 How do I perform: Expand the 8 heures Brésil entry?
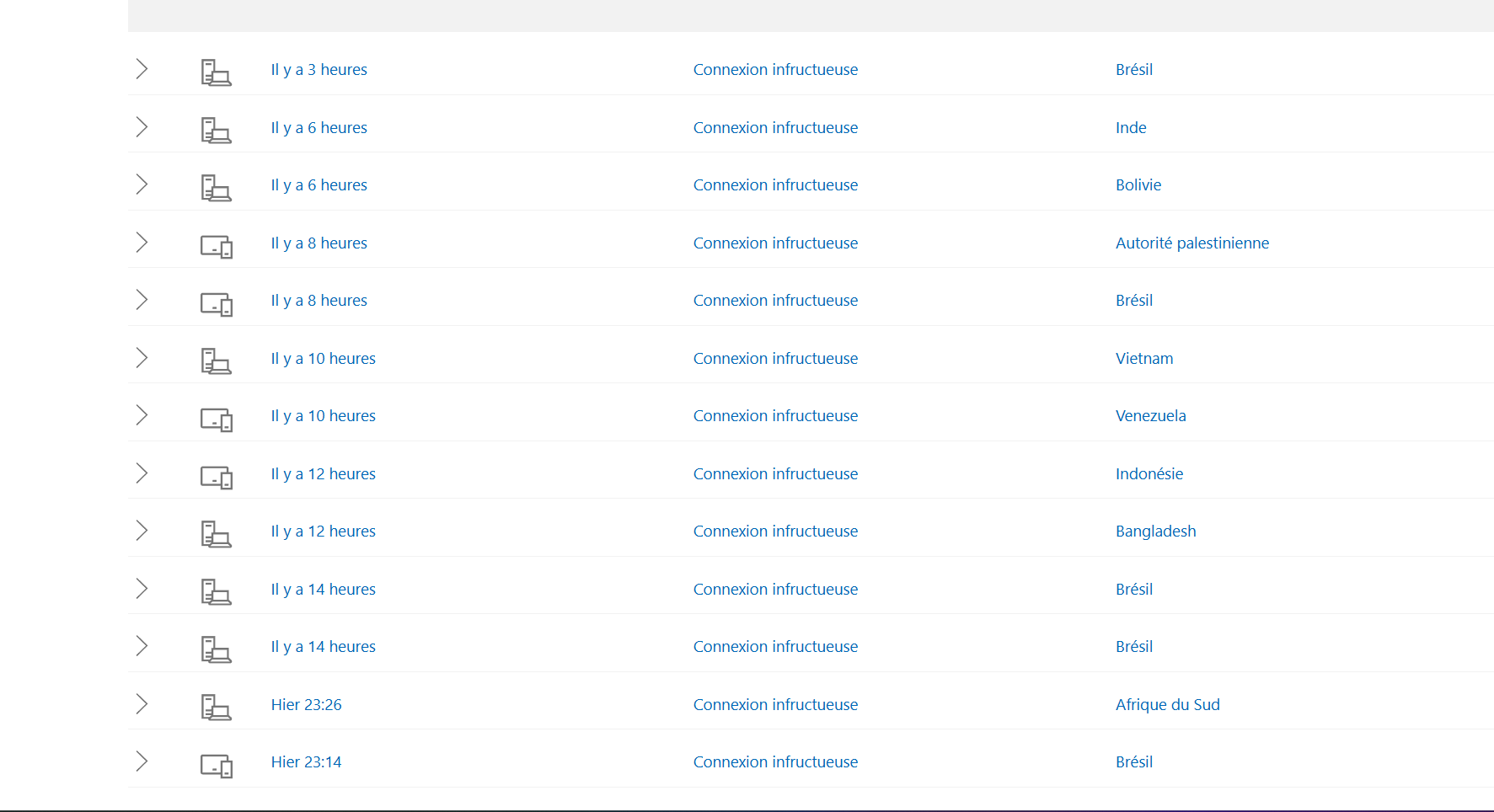click(142, 300)
